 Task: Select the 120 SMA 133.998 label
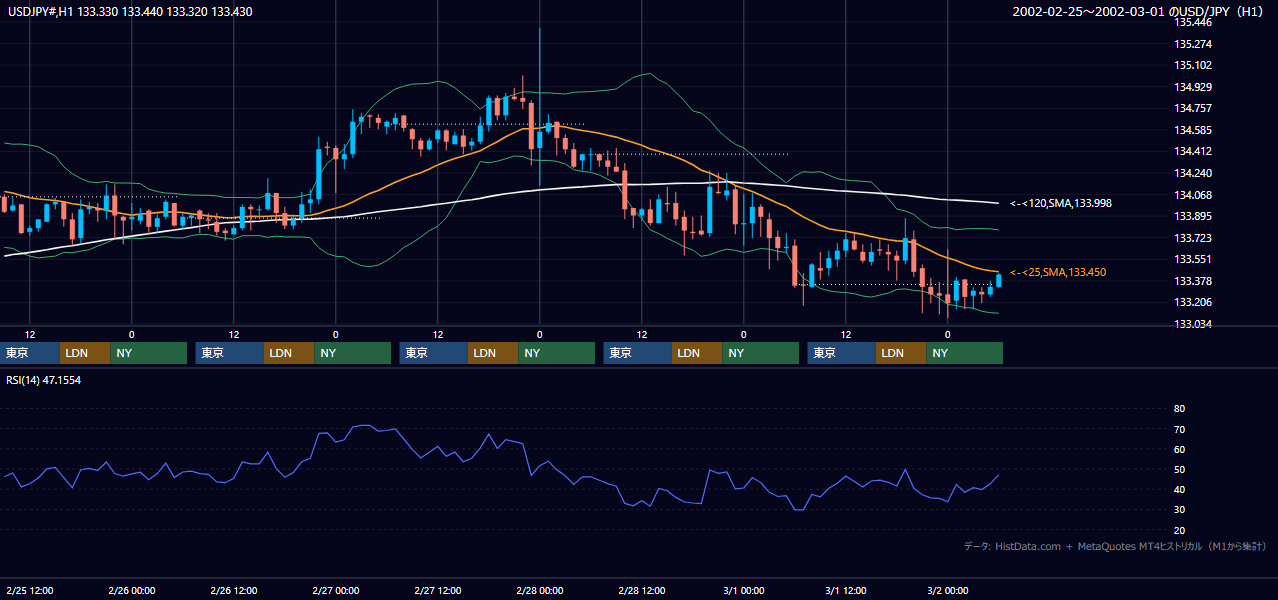click(1060, 203)
